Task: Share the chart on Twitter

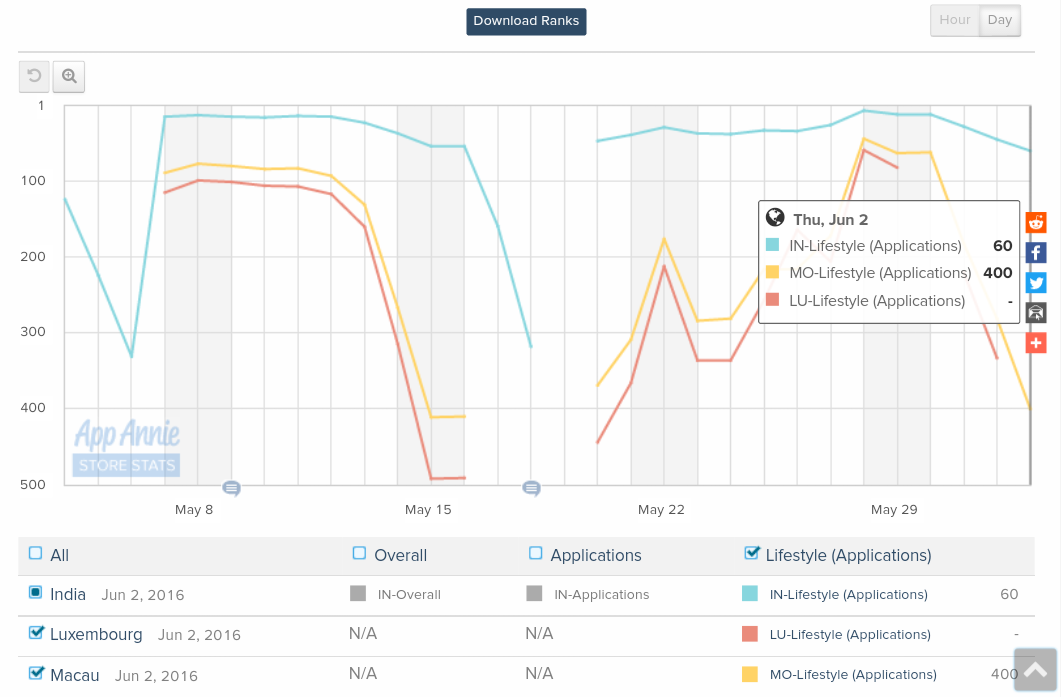Action: point(1036,283)
